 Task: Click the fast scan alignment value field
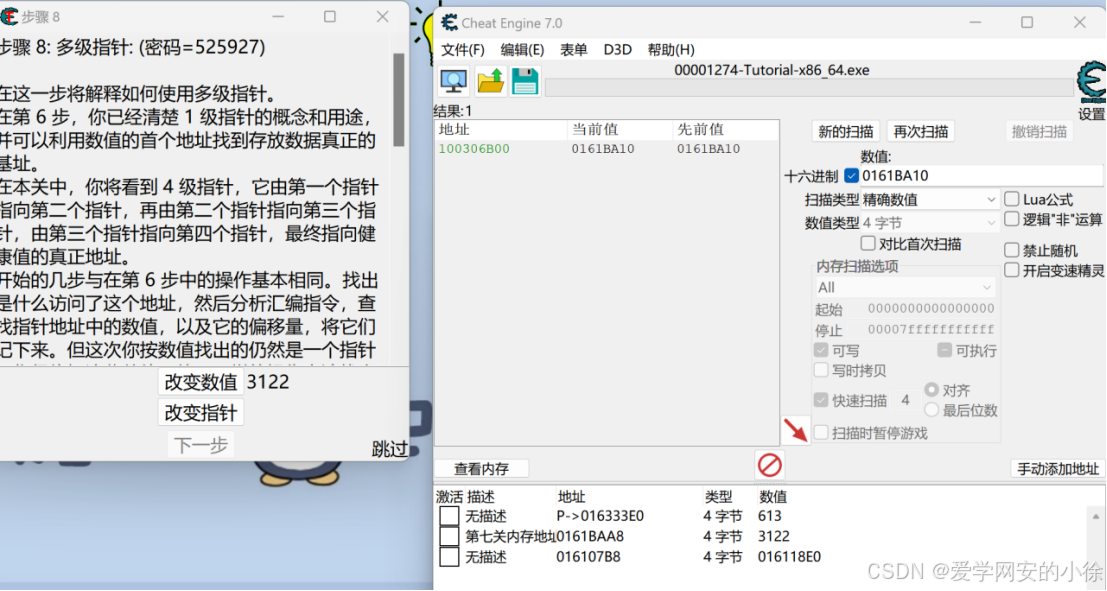[x=905, y=400]
